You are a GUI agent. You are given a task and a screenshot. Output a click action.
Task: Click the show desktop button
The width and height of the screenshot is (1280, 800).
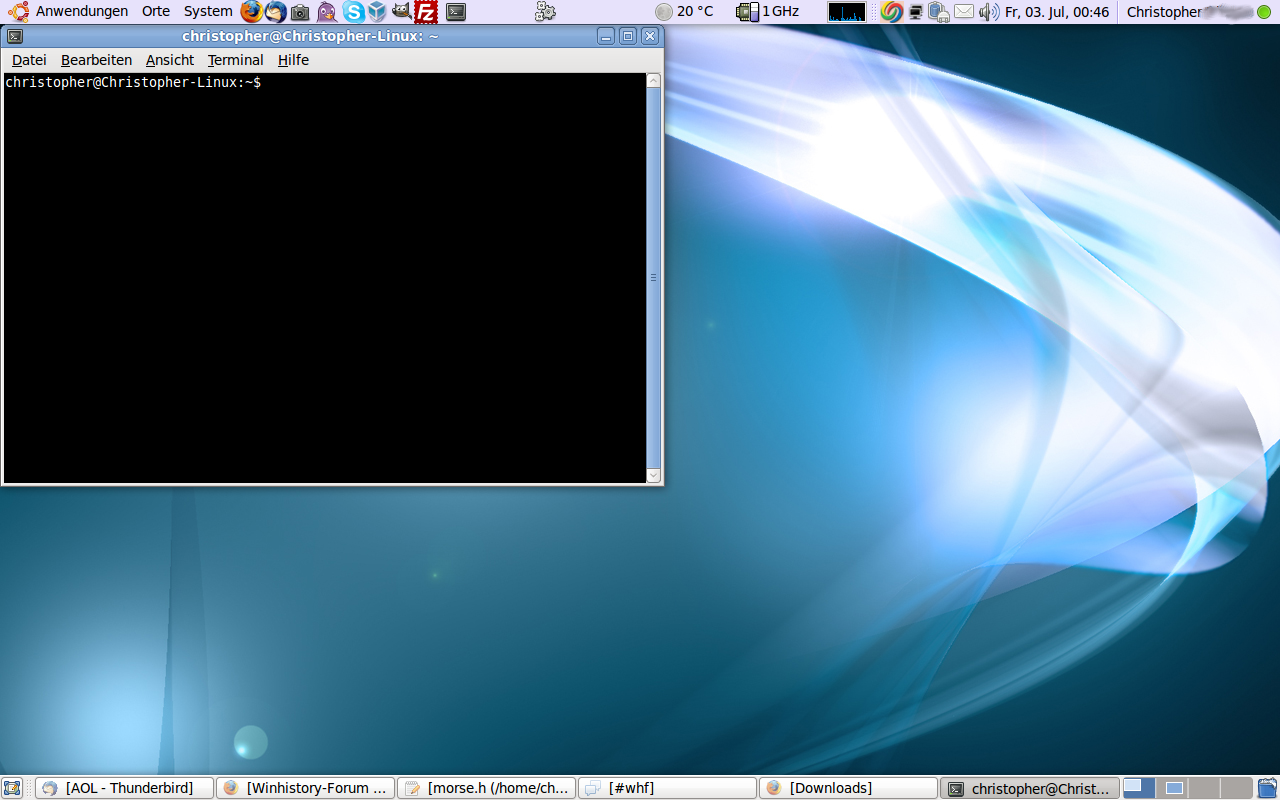pos(12,788)
